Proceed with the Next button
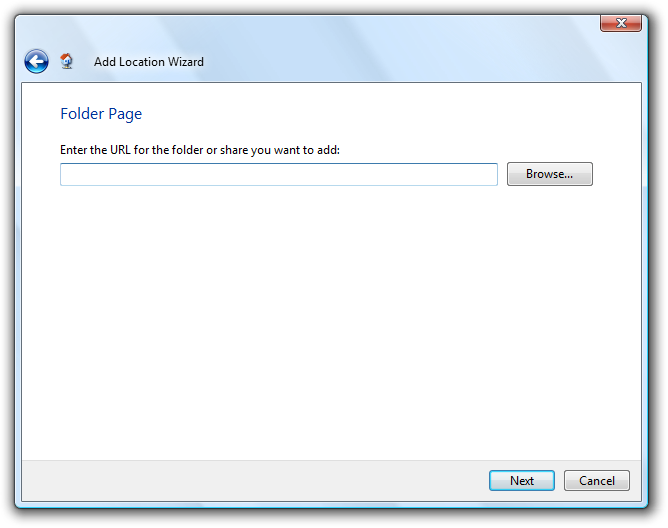668x528 pixels. [x=522, y=481]
